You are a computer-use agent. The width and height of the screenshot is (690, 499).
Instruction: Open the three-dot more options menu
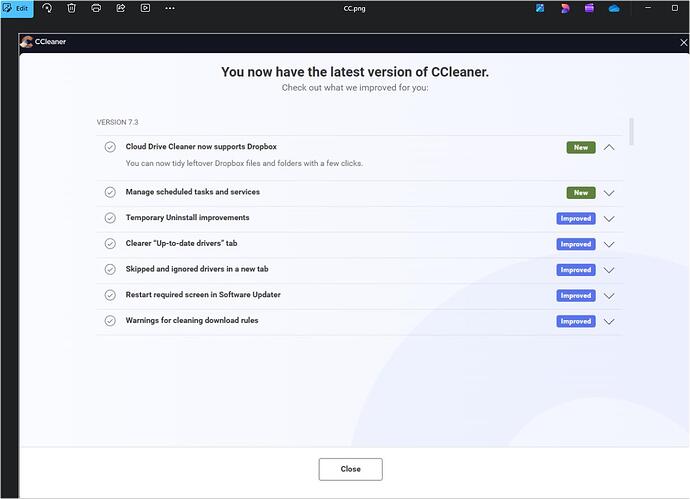tap(170, 8)
